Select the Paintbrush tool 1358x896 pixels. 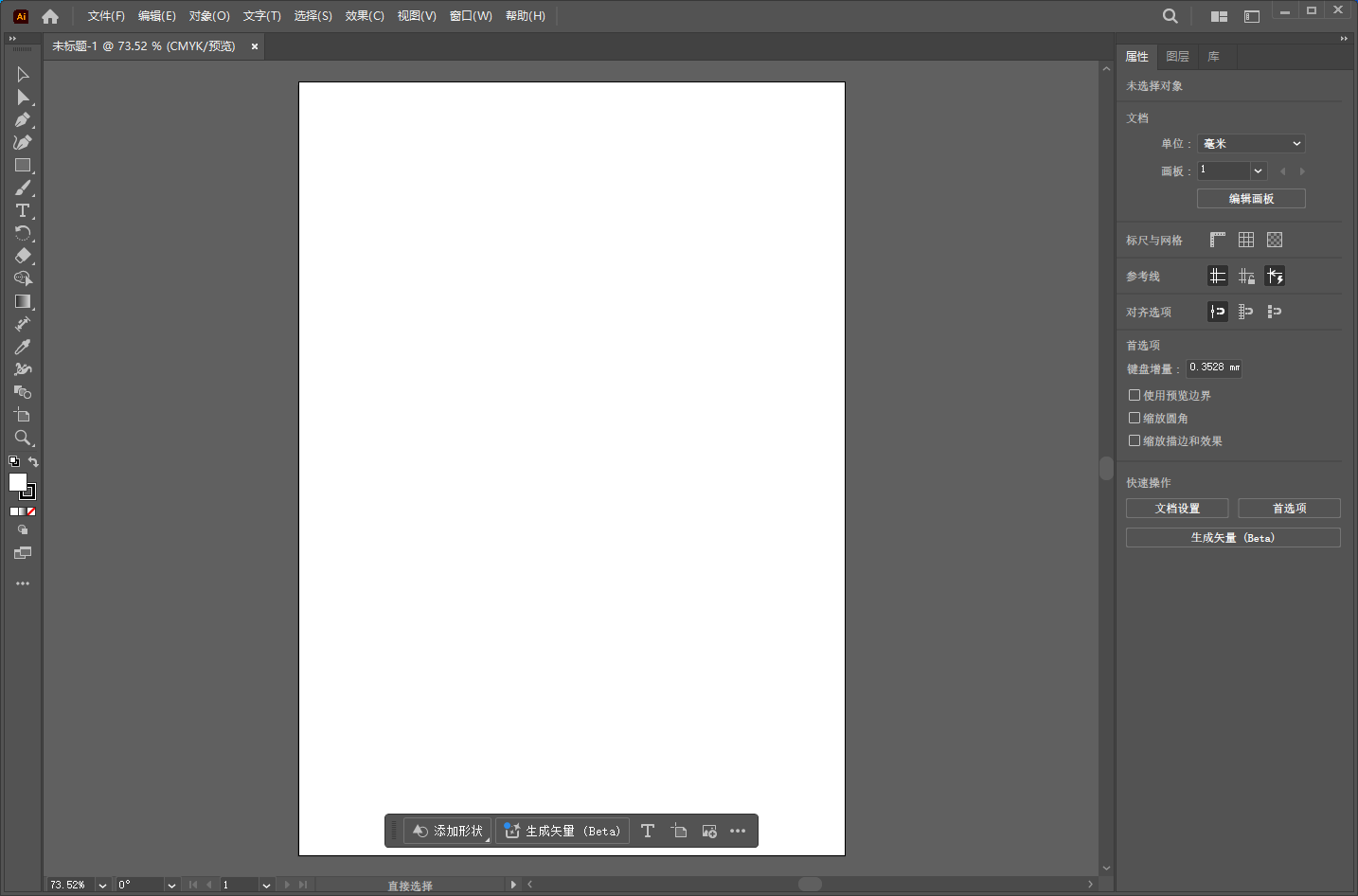[x=23, y=188]
